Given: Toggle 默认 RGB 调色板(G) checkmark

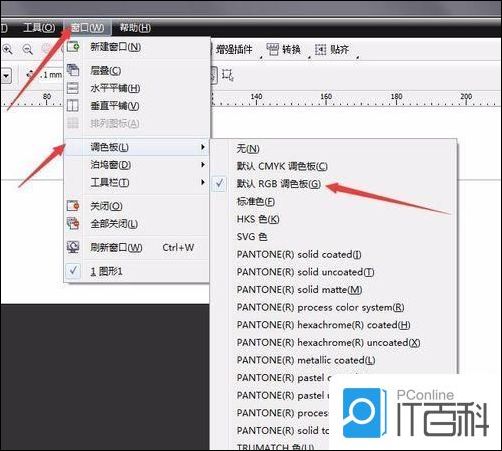Looking at the screenshot, I should coord(334,184).
